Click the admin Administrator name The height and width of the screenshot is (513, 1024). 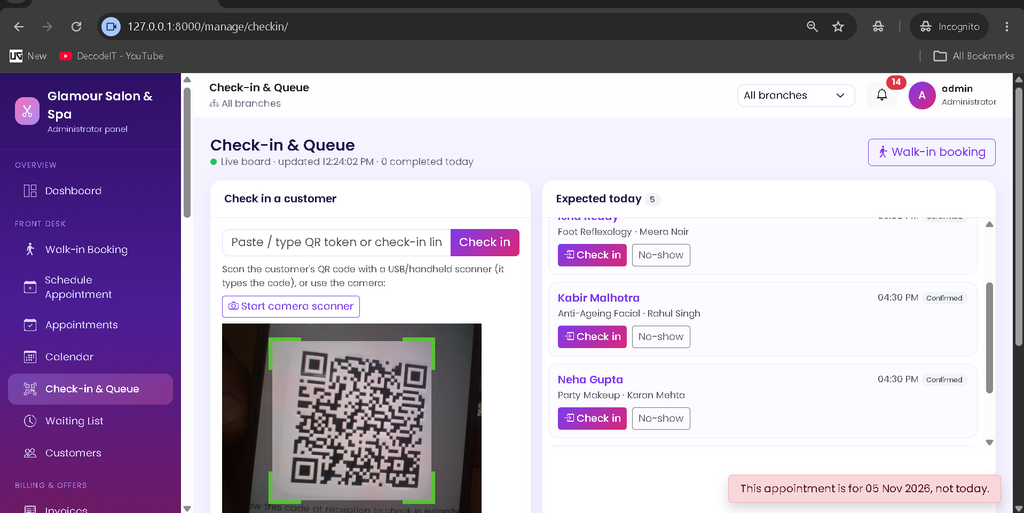click(968, 95)
